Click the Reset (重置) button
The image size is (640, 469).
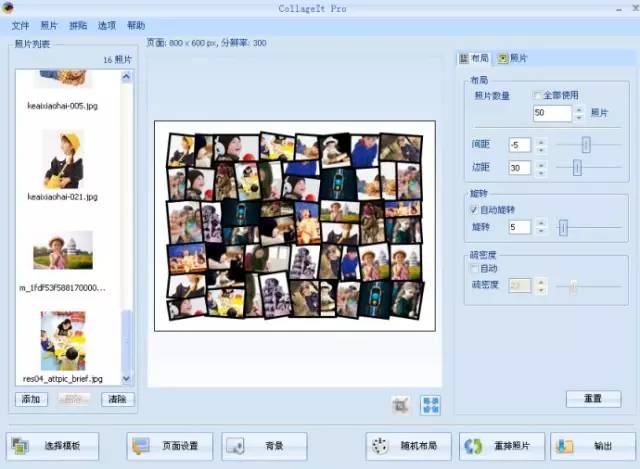[593, 398]
